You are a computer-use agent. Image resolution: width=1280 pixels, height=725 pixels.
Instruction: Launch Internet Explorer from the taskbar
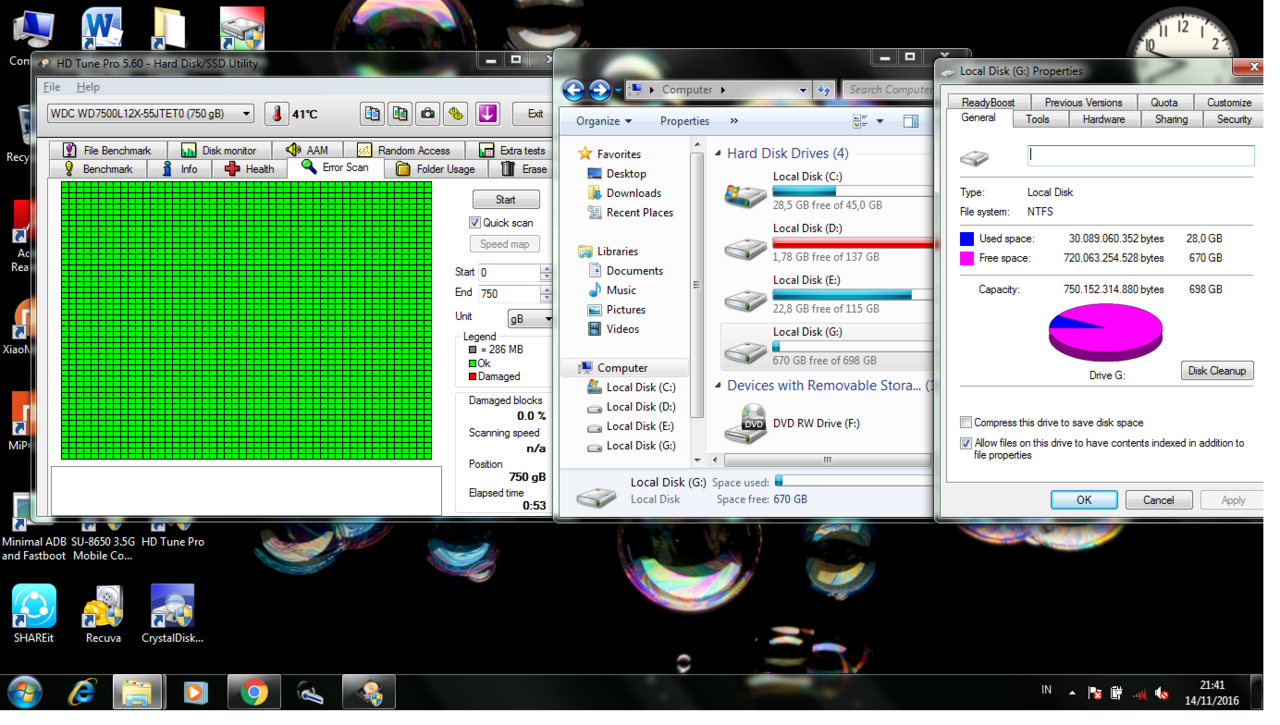82,692
